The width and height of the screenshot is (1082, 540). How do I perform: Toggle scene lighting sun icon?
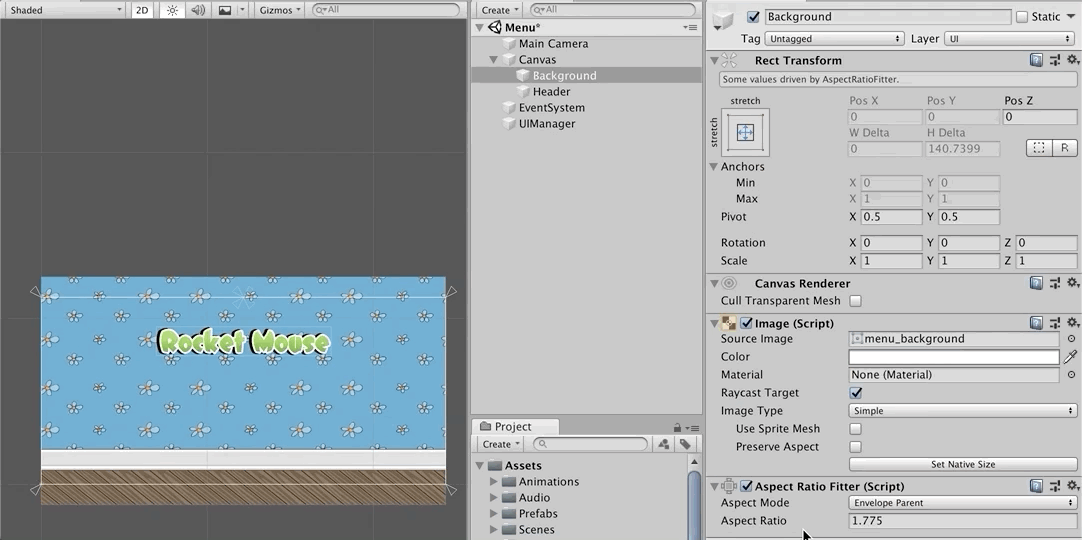(172, 10)
